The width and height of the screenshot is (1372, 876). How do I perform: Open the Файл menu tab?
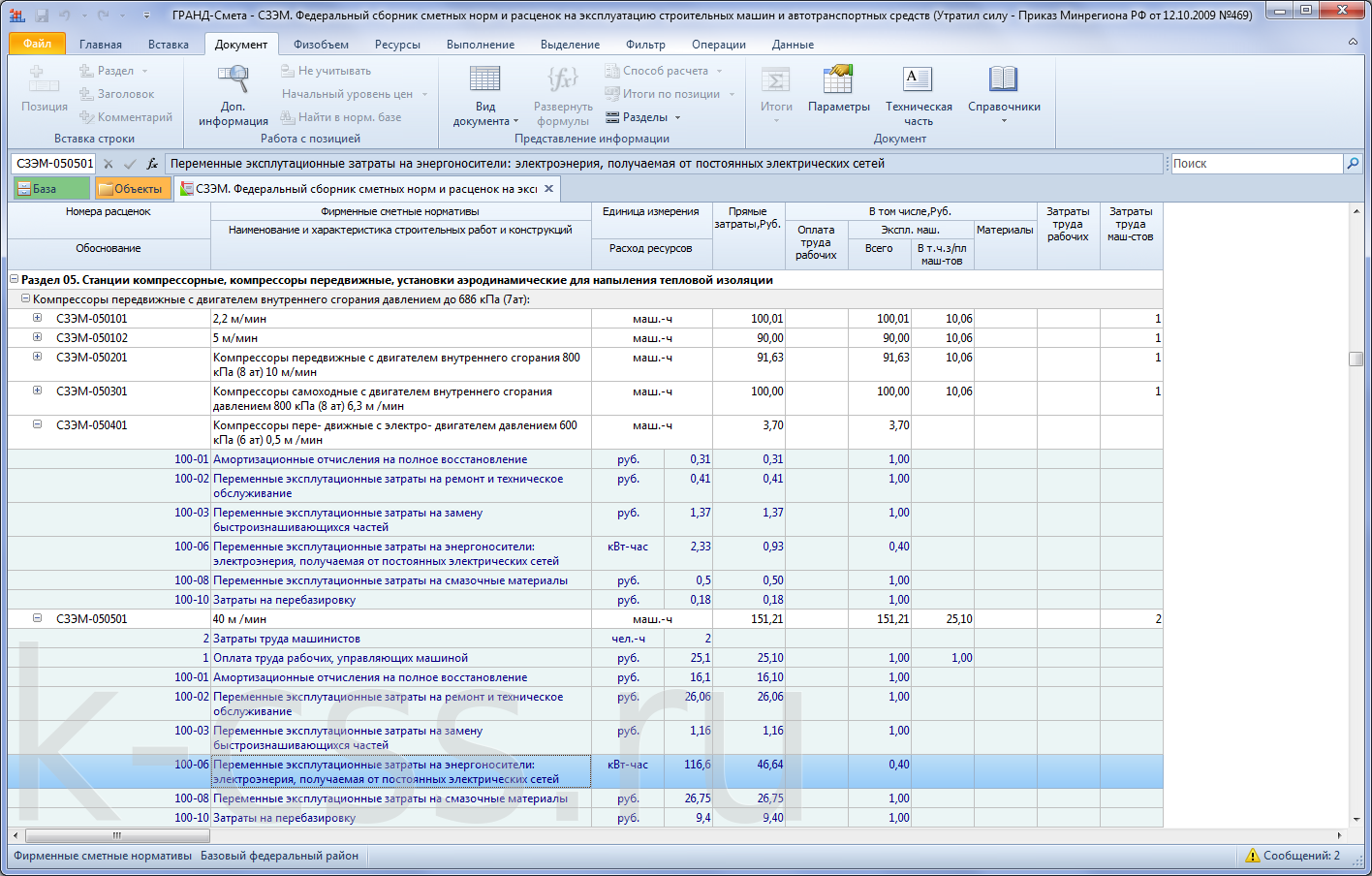(x=37, y=44)
